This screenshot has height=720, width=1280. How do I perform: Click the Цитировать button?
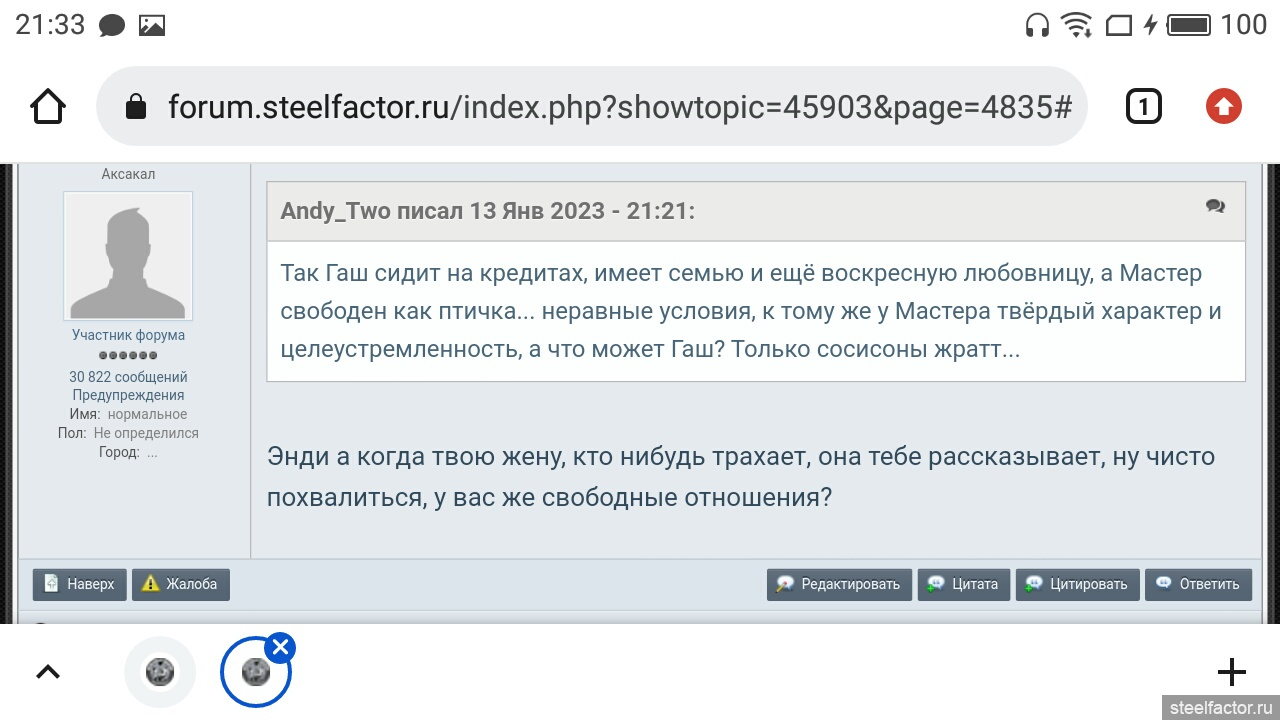pyautogui.click(x=1077, y=584)
